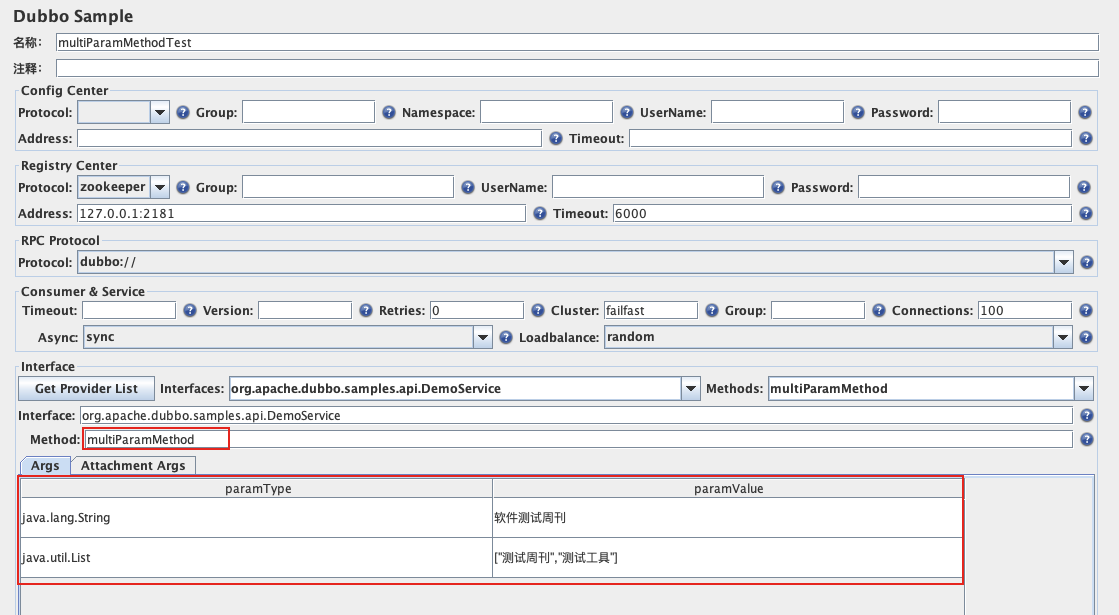This screenshot has height=615, width=1119.
Task: Select java.util.List paramType cell
Action: tap(256, 557)
